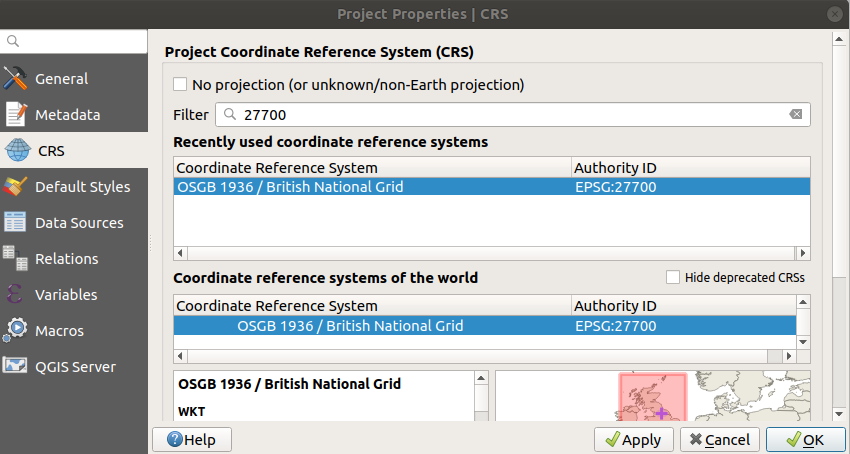Viewport: 850px width, 454px height.
Task: Switch to the QGIS Server tab
Action: pyautogui.click(x=74, y=367)
